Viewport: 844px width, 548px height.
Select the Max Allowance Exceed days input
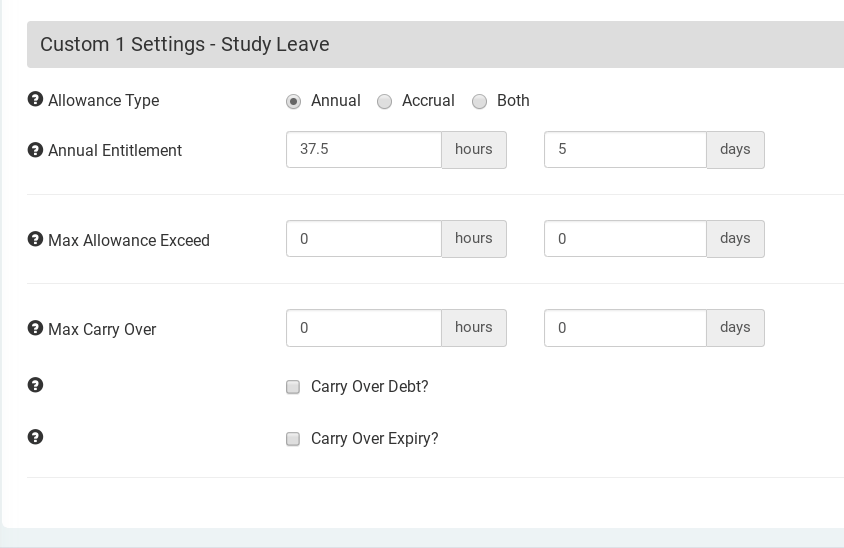(x=625, y=239)
